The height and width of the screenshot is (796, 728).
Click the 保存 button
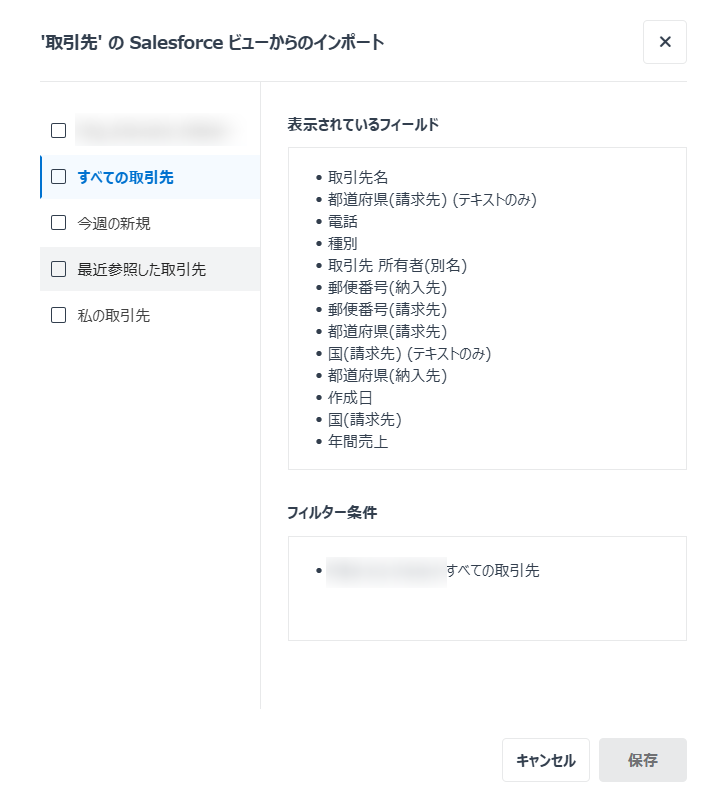tap(643, 760)
